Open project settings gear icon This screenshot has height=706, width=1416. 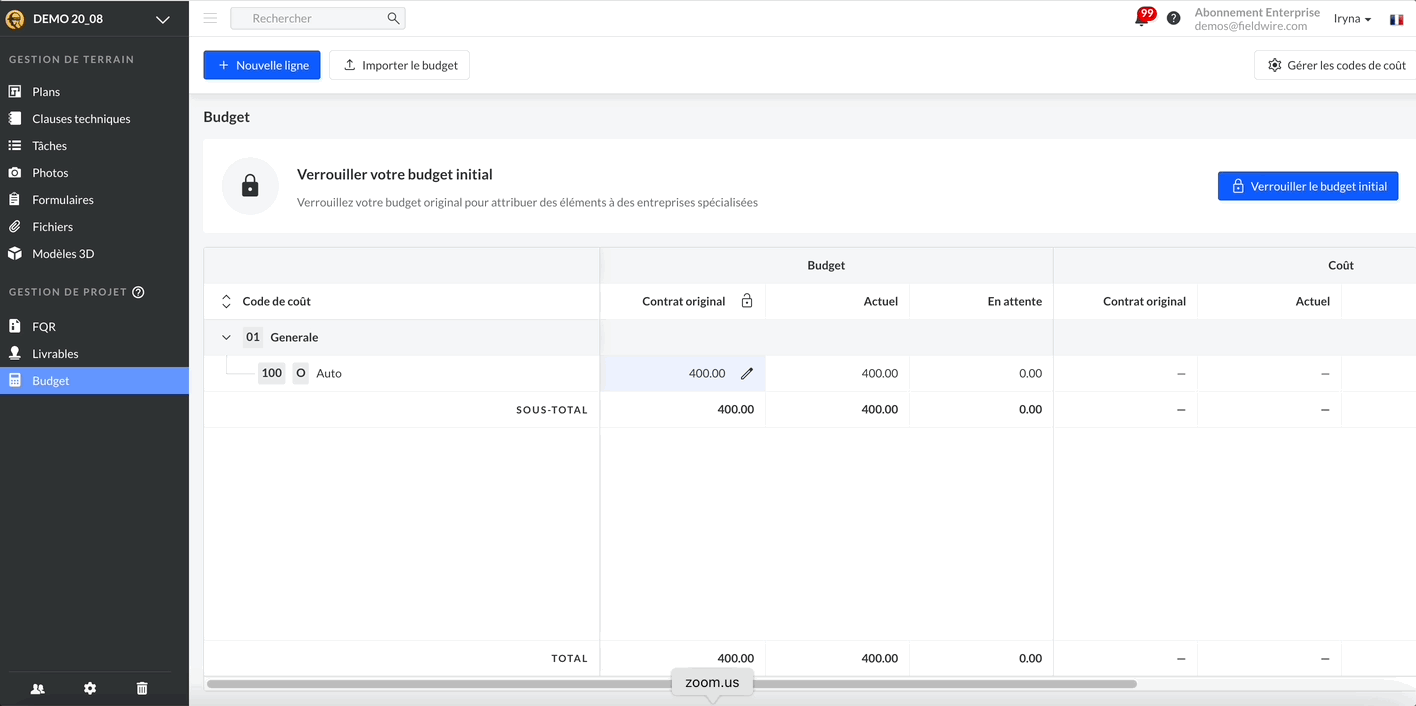tap(90, 688)
